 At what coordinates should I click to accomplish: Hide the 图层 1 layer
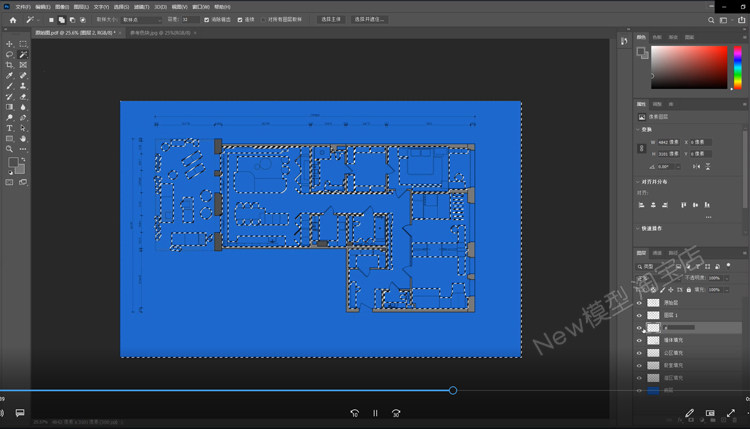[640, 314]
